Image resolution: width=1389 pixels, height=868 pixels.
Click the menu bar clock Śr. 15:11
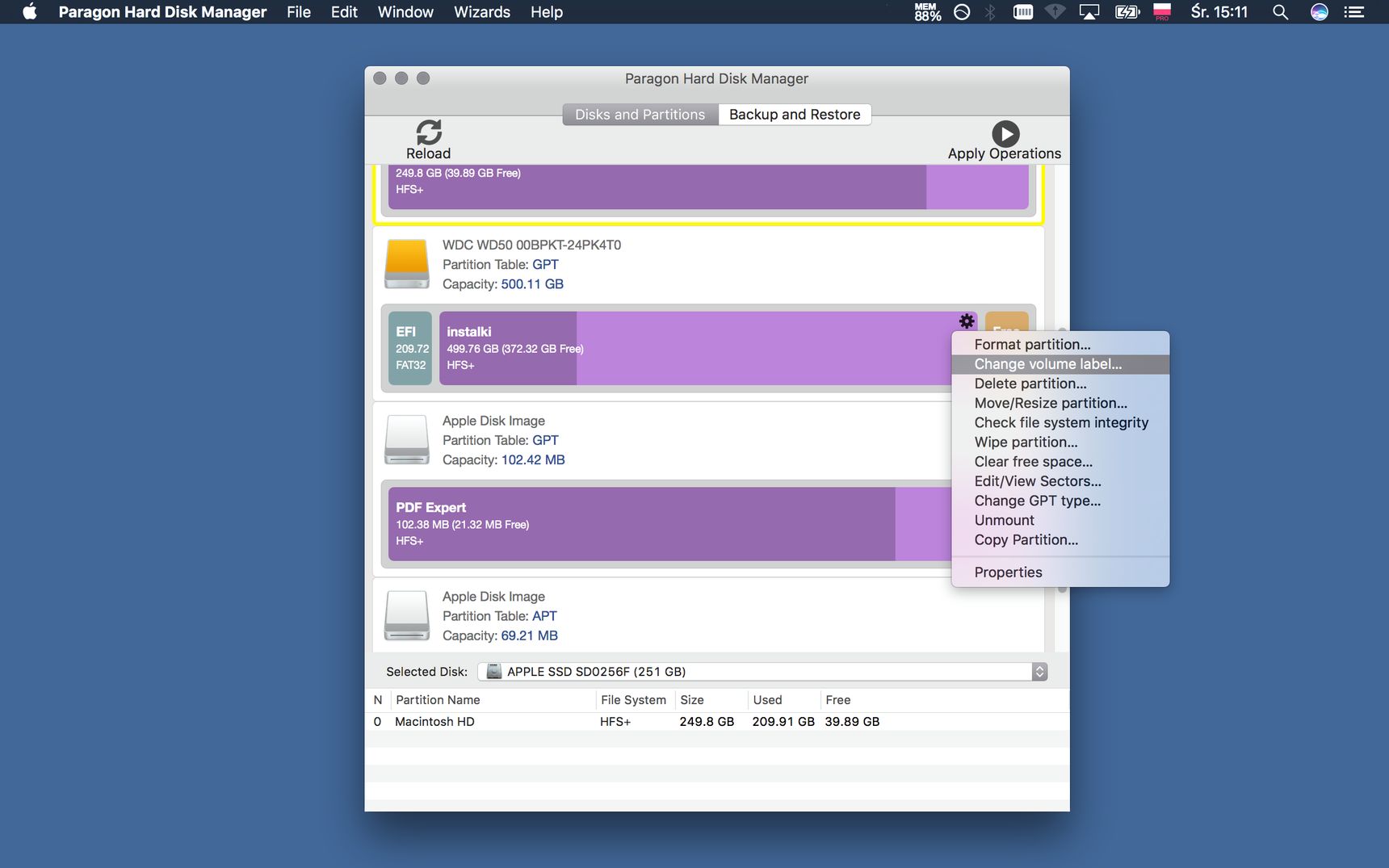(x=1219, y=11)
